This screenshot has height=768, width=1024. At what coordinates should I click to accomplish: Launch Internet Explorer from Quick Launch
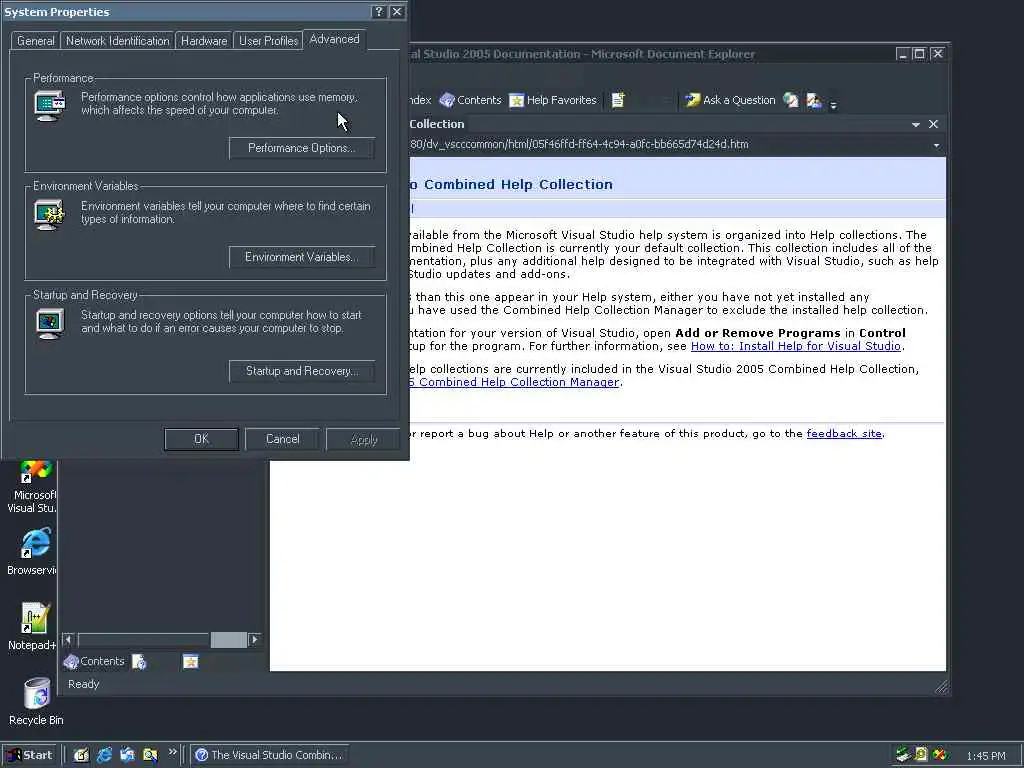104,755
